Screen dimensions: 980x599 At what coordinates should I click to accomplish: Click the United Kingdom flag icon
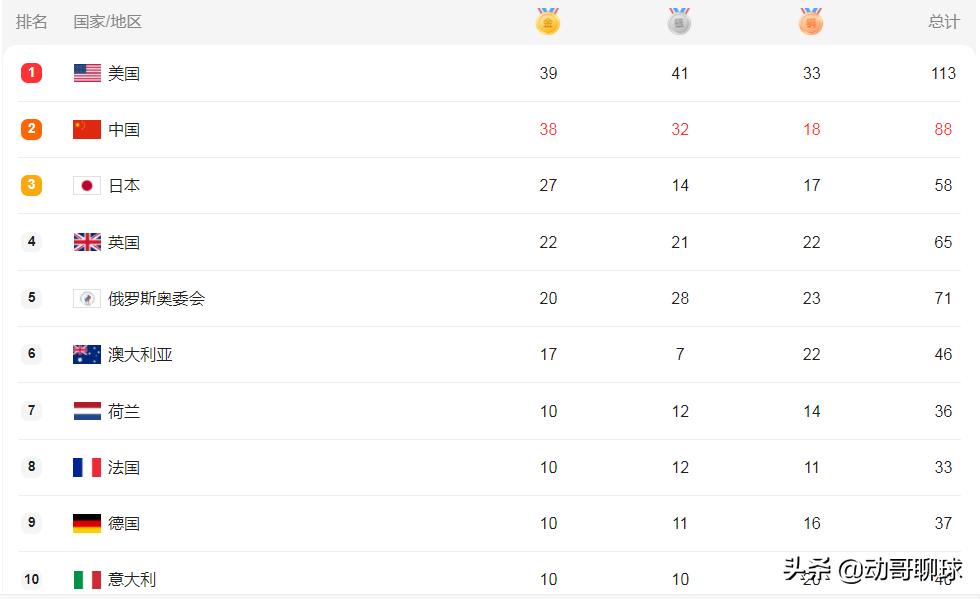pyautogui.click(x=87, y=242)
